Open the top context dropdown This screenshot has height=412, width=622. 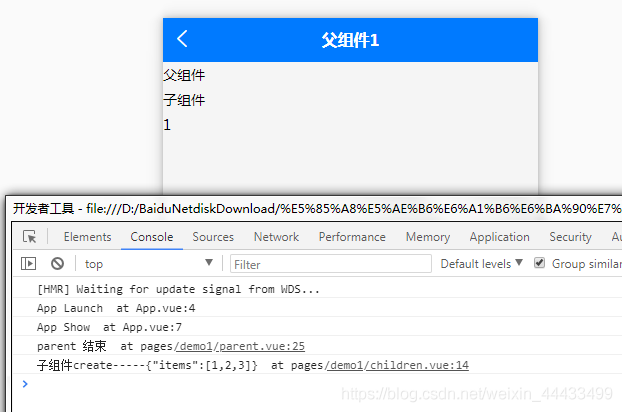pos(148,264)
